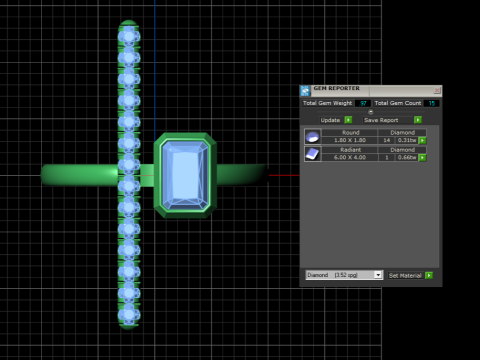Click the Total Gem Count value field

432,103
